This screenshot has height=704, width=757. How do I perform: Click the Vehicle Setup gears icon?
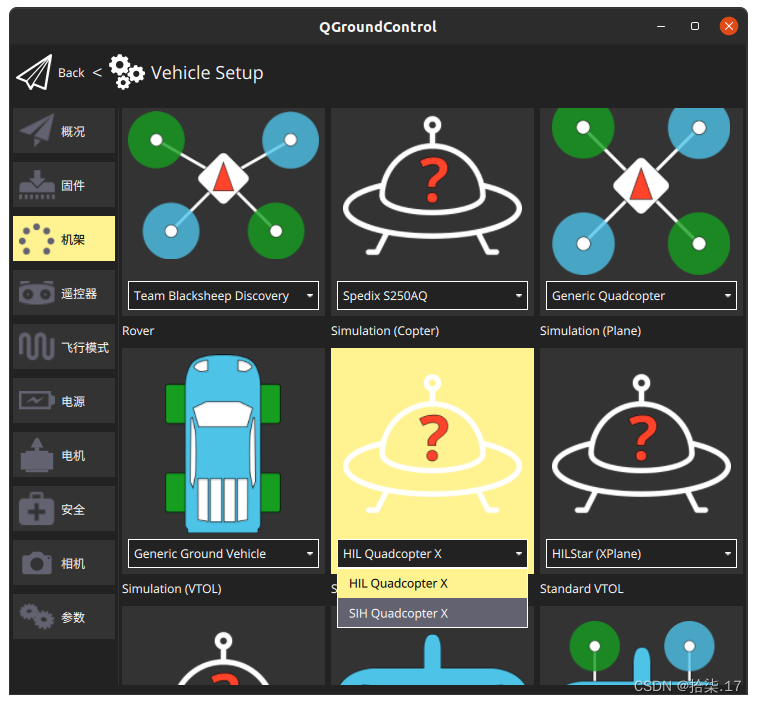pos(126,72)
